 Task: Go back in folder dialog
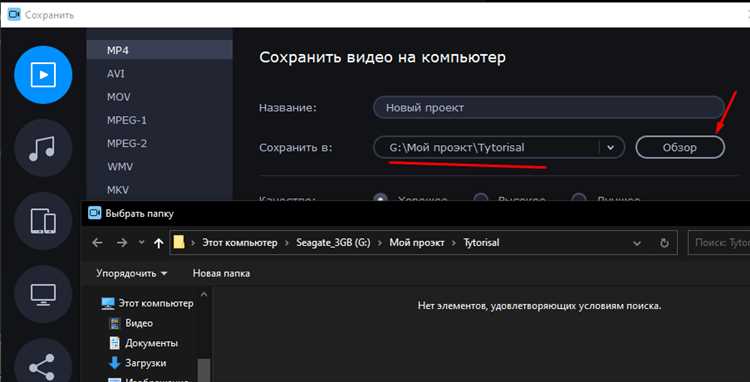(97, 243)
